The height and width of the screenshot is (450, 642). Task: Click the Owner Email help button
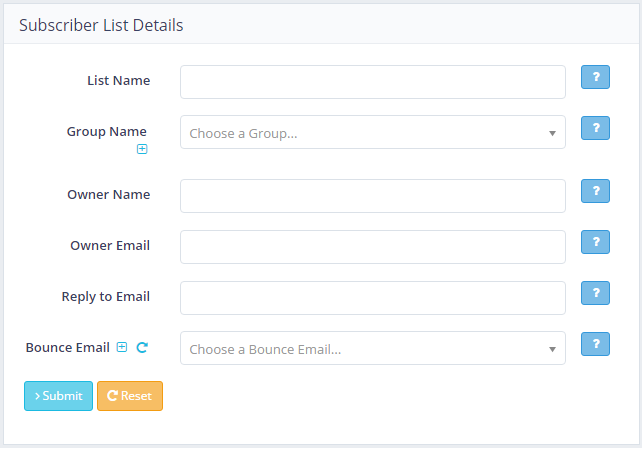click(x=595, y=243)
